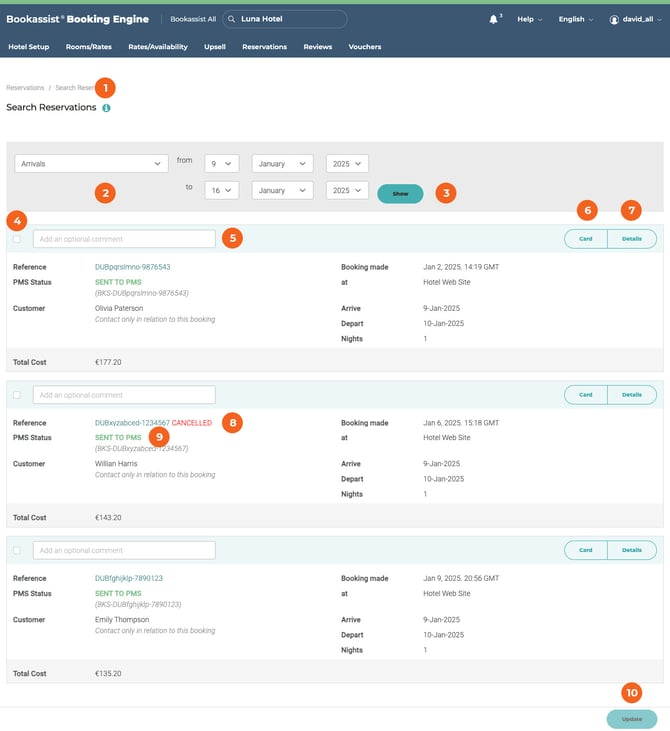
Task: Open reference link DUBfghijklp-7890123
Action: (x=128, y=578)
